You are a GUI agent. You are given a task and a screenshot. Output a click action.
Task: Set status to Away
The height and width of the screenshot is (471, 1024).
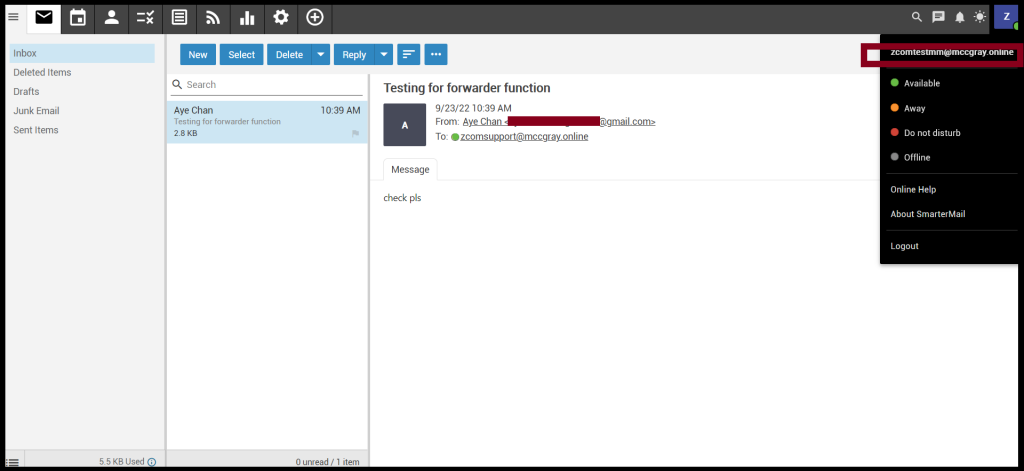tap(908, 108)
